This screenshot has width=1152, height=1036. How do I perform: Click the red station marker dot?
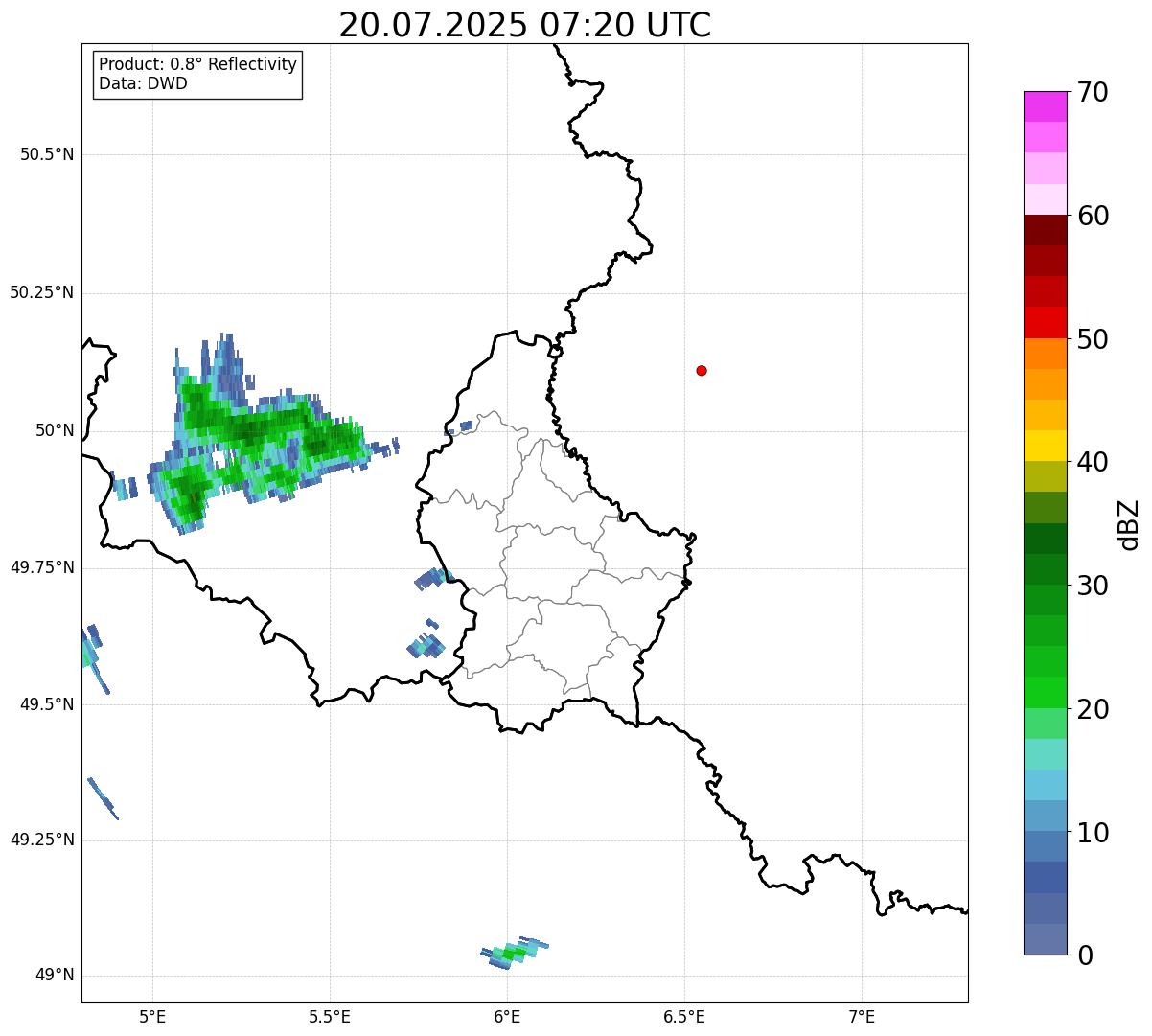click(x=702, y=370)
